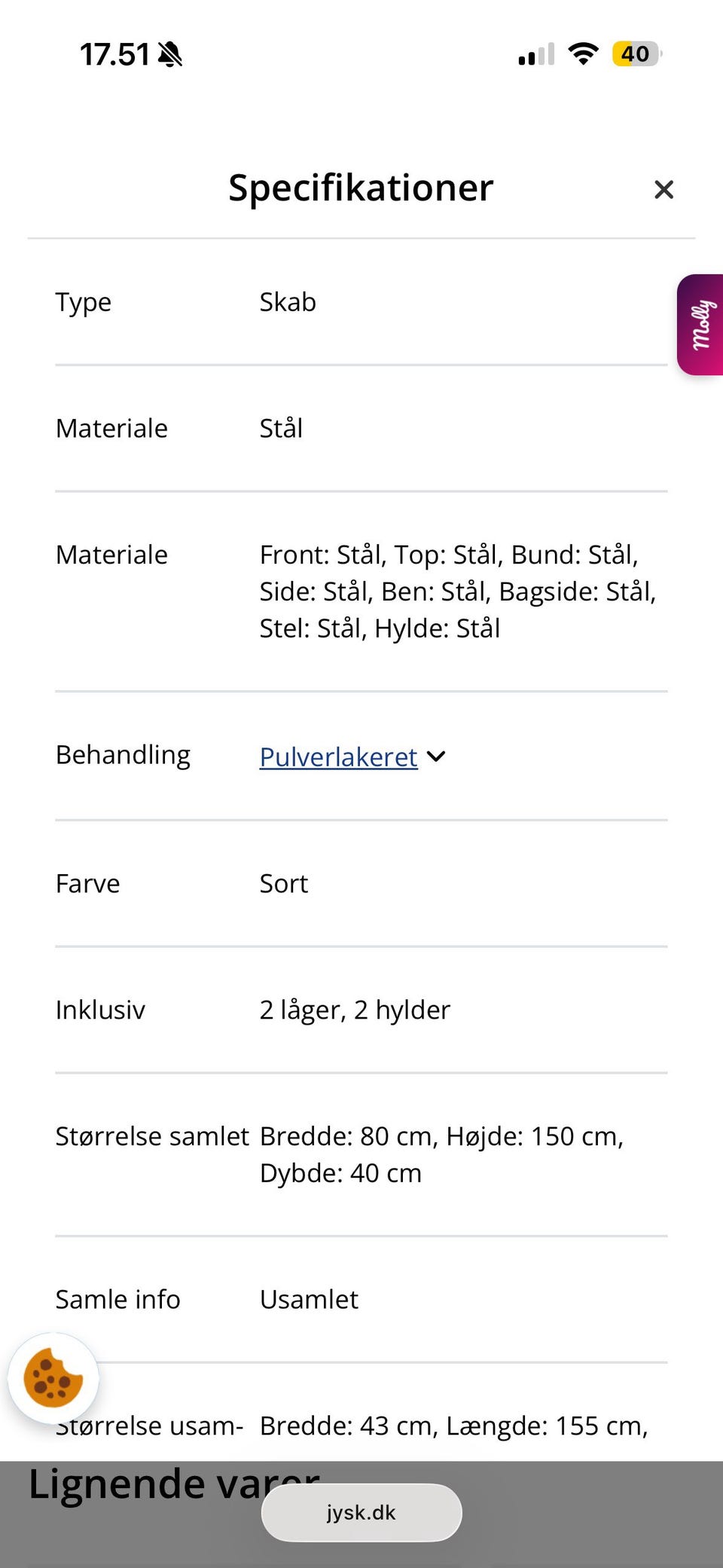723x1568 pixels.
Task: Select the Specifikationer header title
Action: (361, 188)
